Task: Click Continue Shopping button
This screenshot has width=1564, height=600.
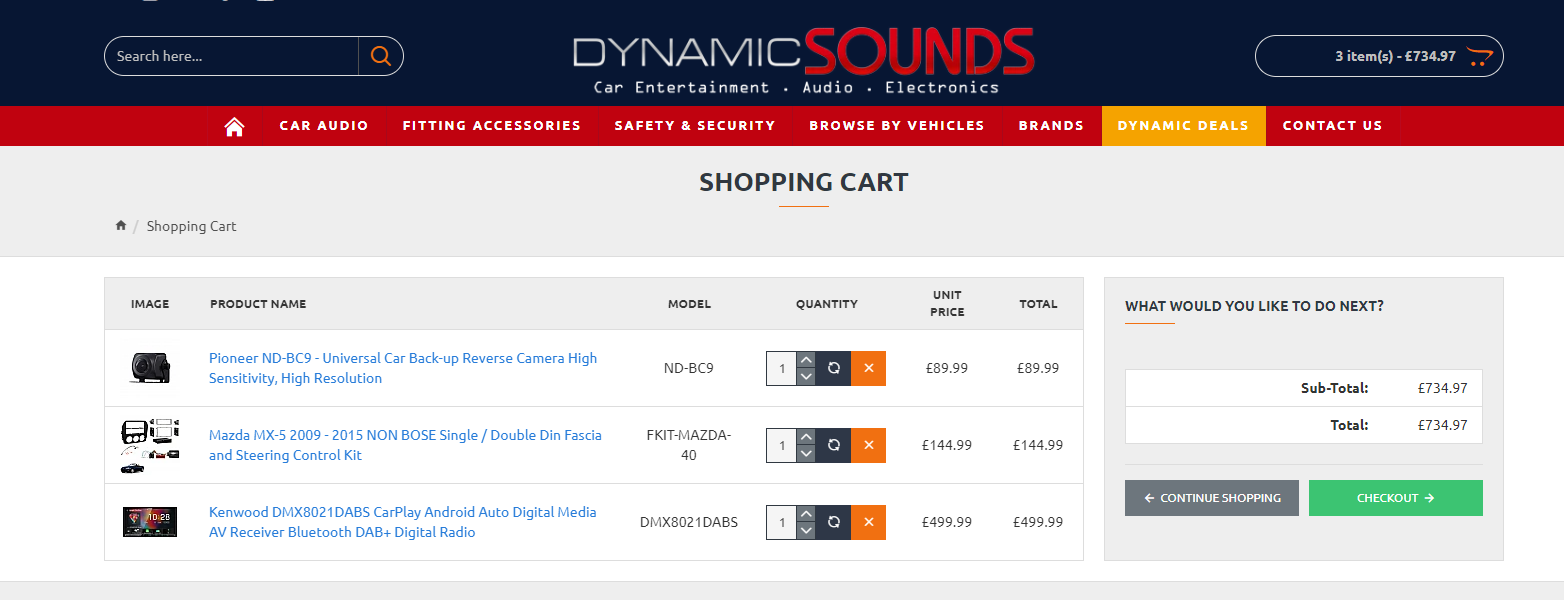Action: pyautogui.click(x=1212, y=498)
